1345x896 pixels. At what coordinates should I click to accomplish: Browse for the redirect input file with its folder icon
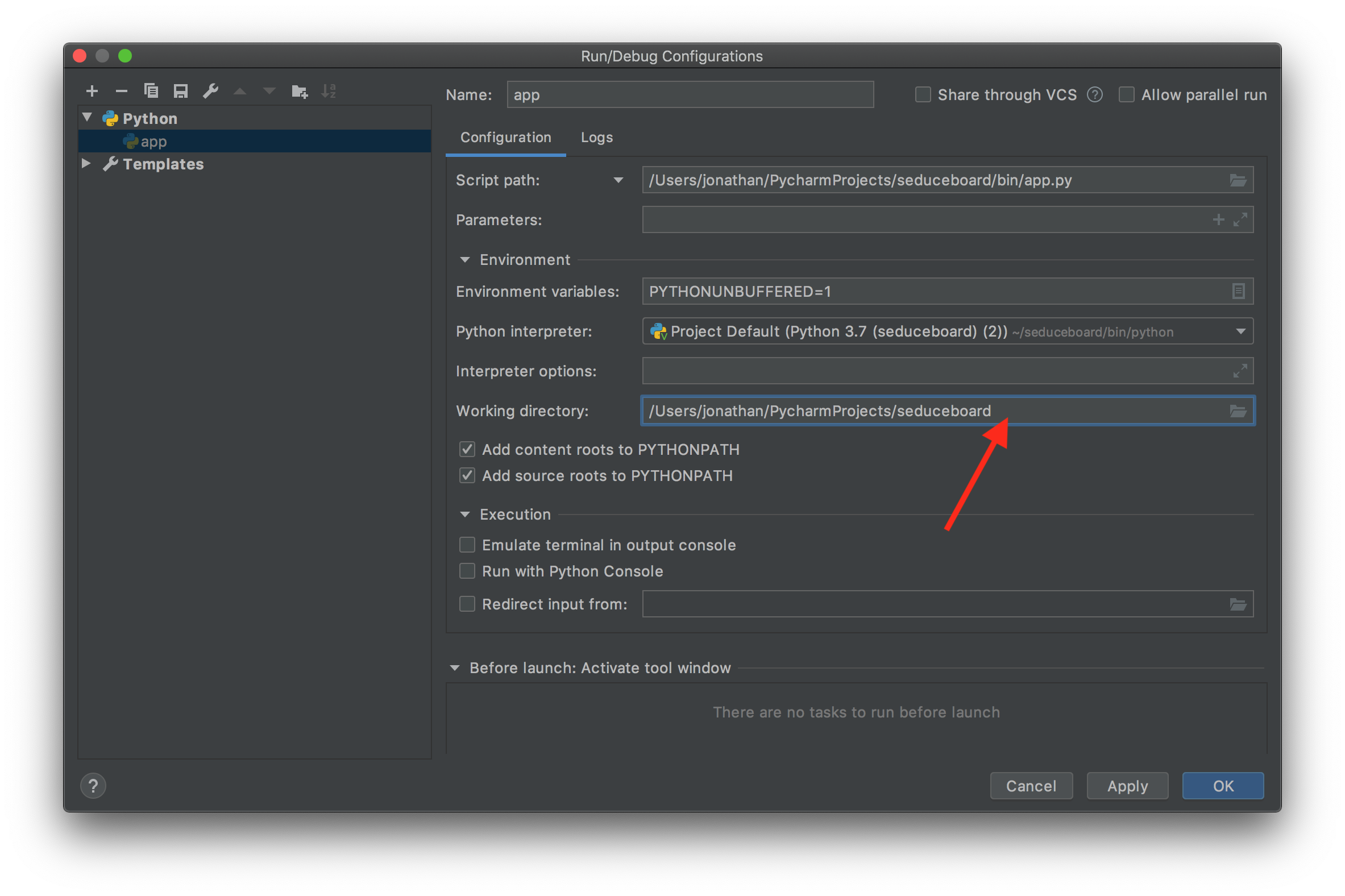pos(1238,604)
